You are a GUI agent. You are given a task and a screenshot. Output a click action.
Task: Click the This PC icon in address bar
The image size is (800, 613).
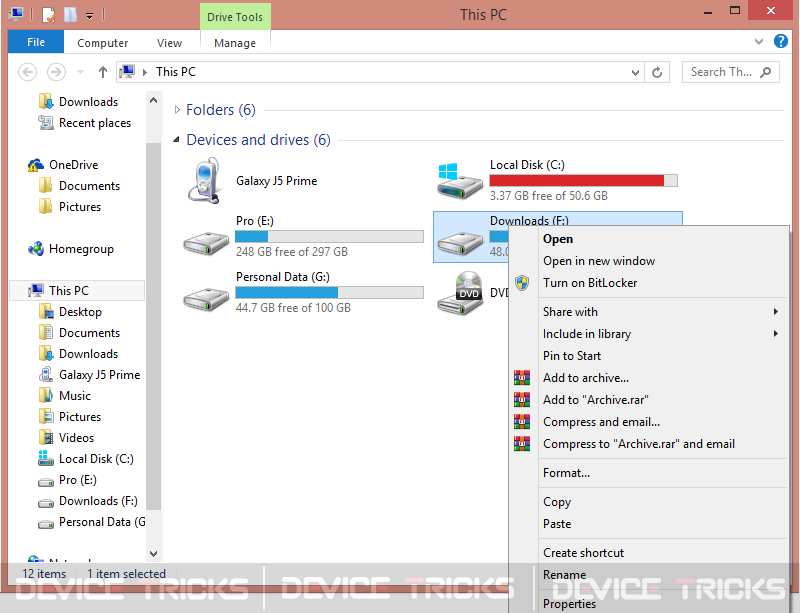coord(127,72)
